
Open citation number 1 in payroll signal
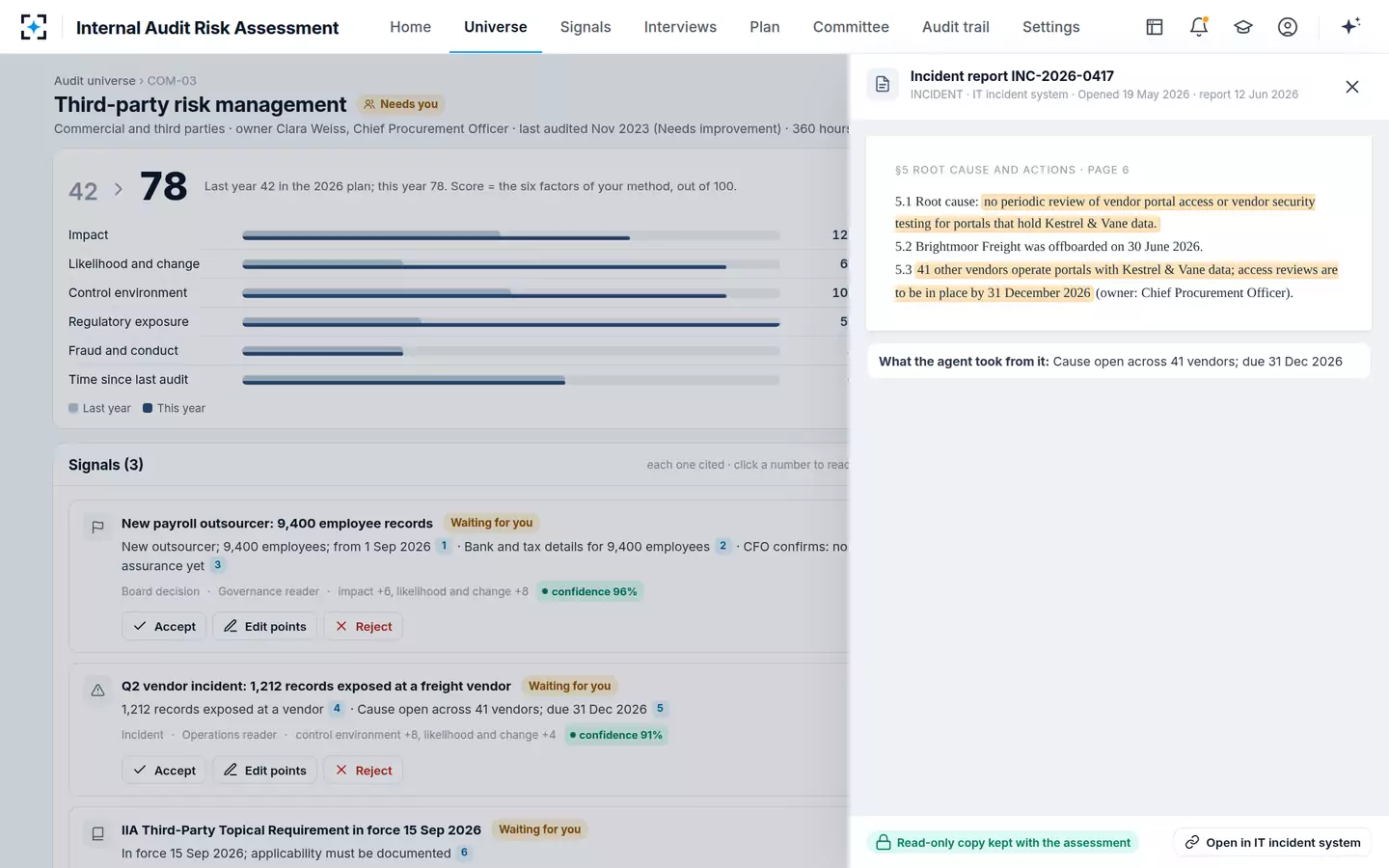[x=444, y=546]
